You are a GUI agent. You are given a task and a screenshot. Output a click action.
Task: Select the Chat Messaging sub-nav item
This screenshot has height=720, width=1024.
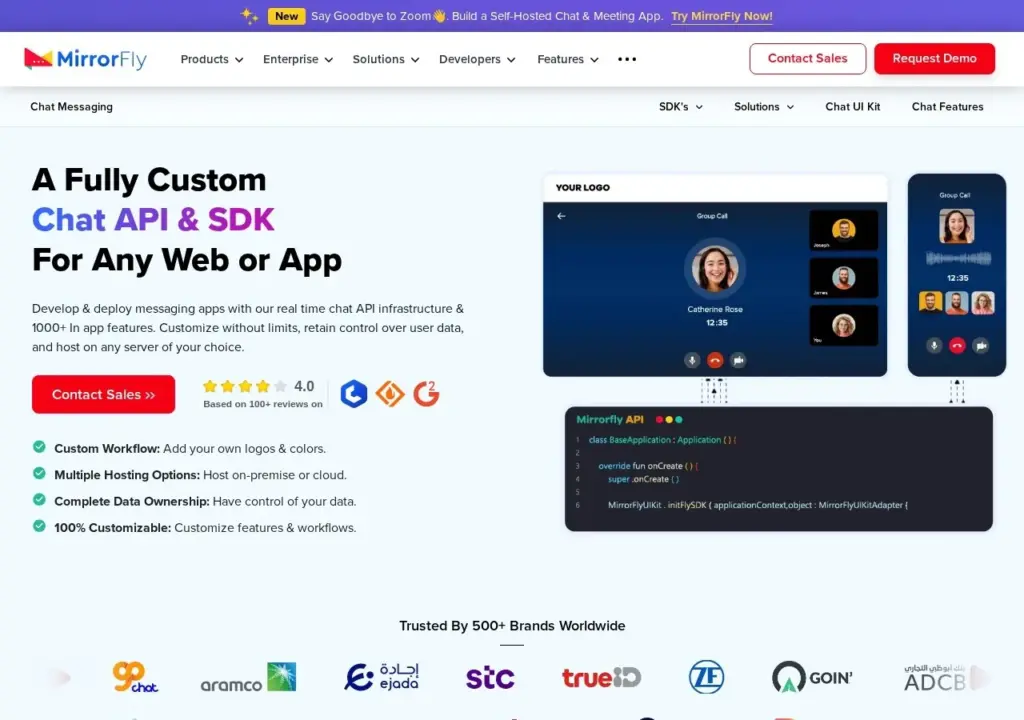tap(71, 106)
